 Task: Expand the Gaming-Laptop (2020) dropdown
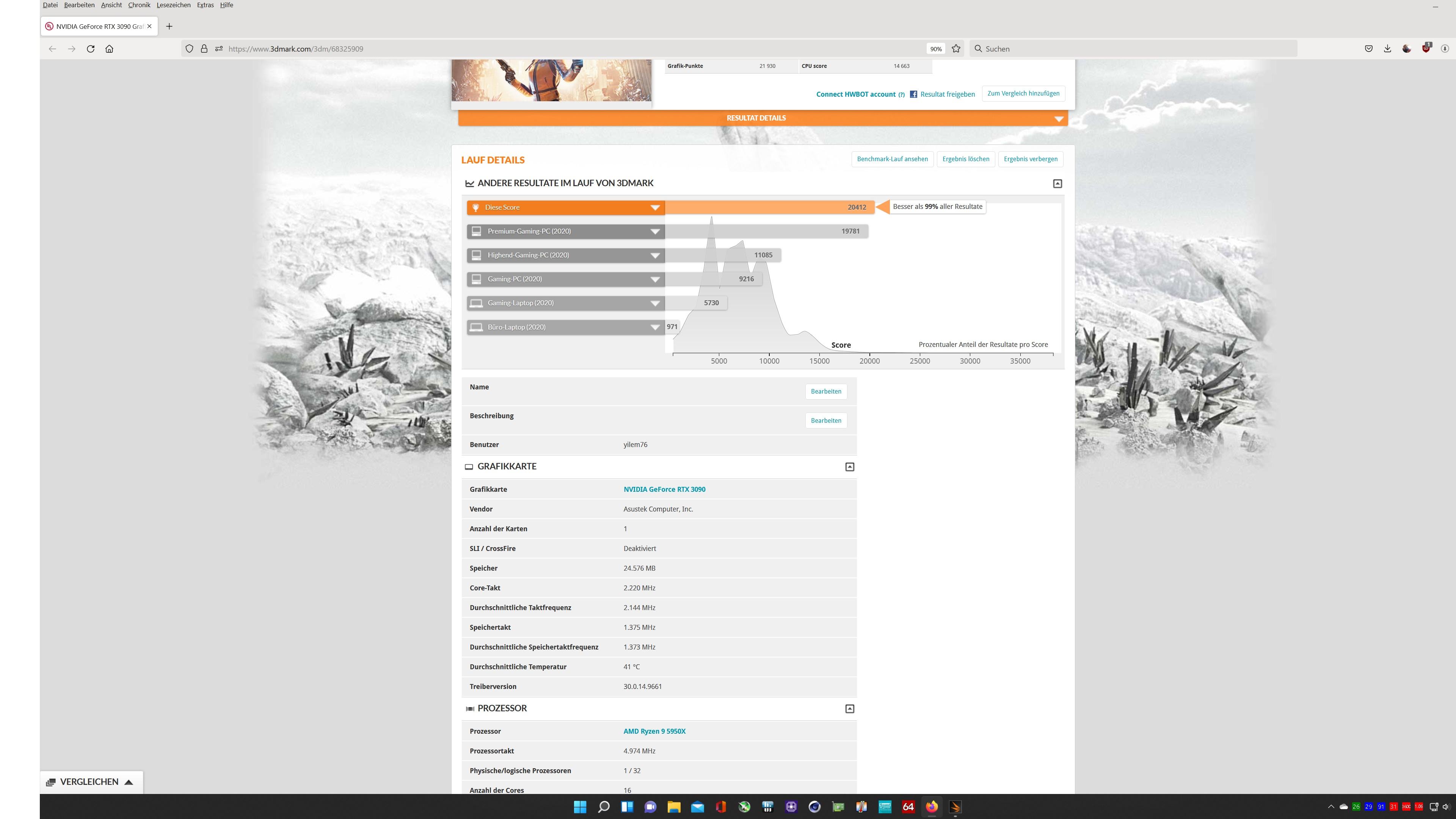pos(655,303)
